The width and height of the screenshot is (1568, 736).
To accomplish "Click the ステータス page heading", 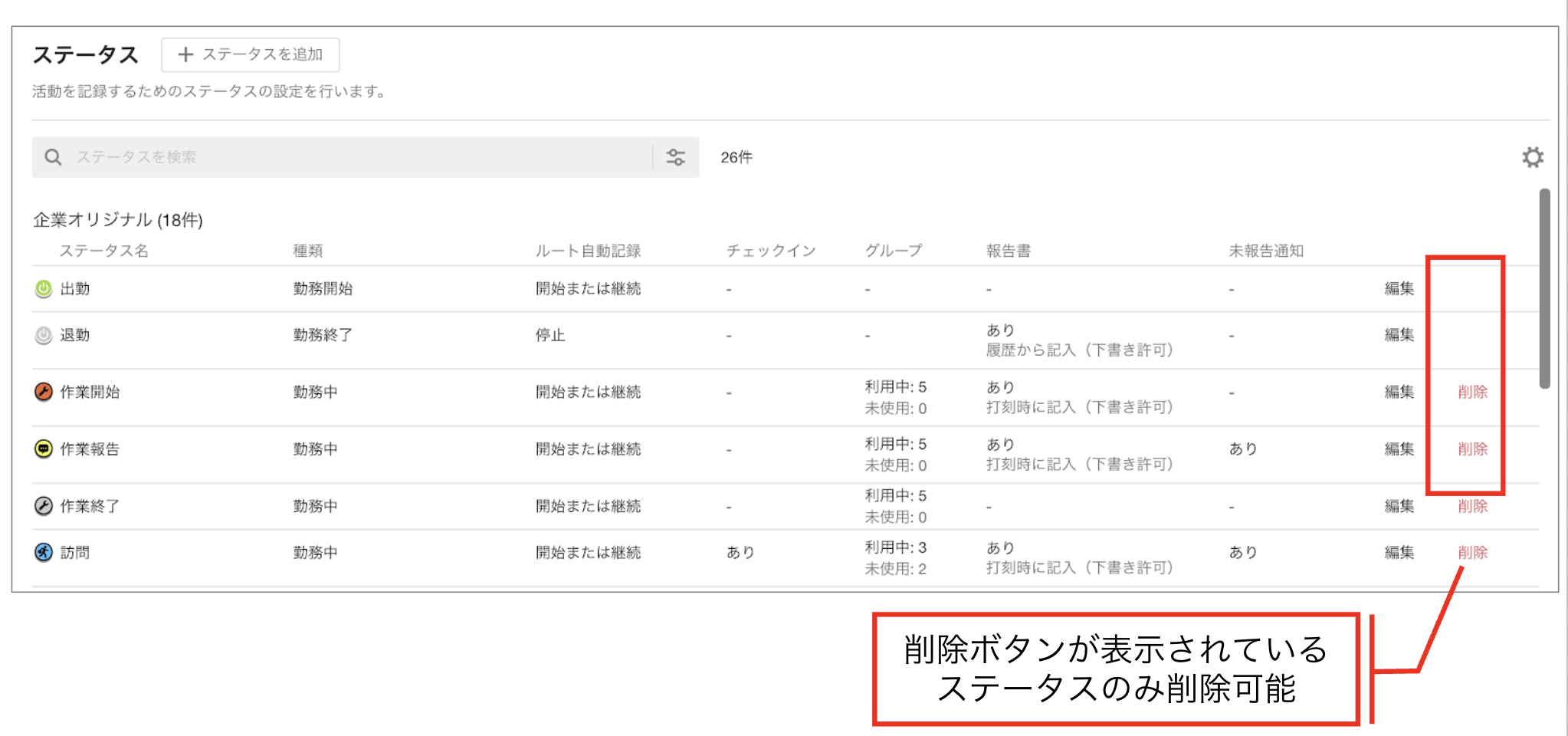I will 85,54.
